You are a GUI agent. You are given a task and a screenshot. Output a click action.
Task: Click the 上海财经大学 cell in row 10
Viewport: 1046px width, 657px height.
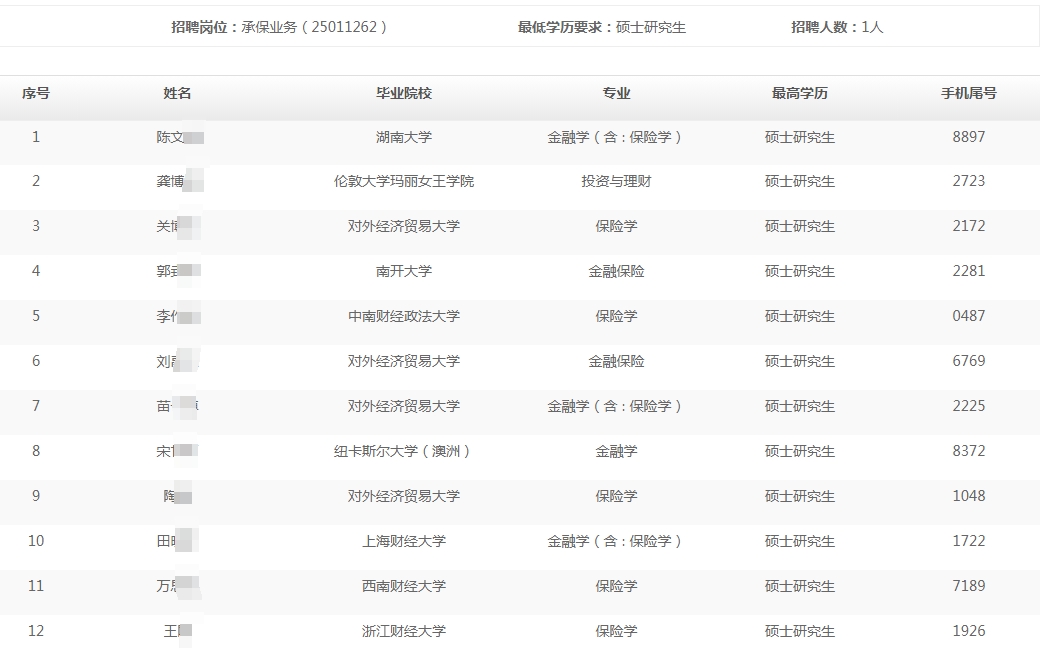403,541
